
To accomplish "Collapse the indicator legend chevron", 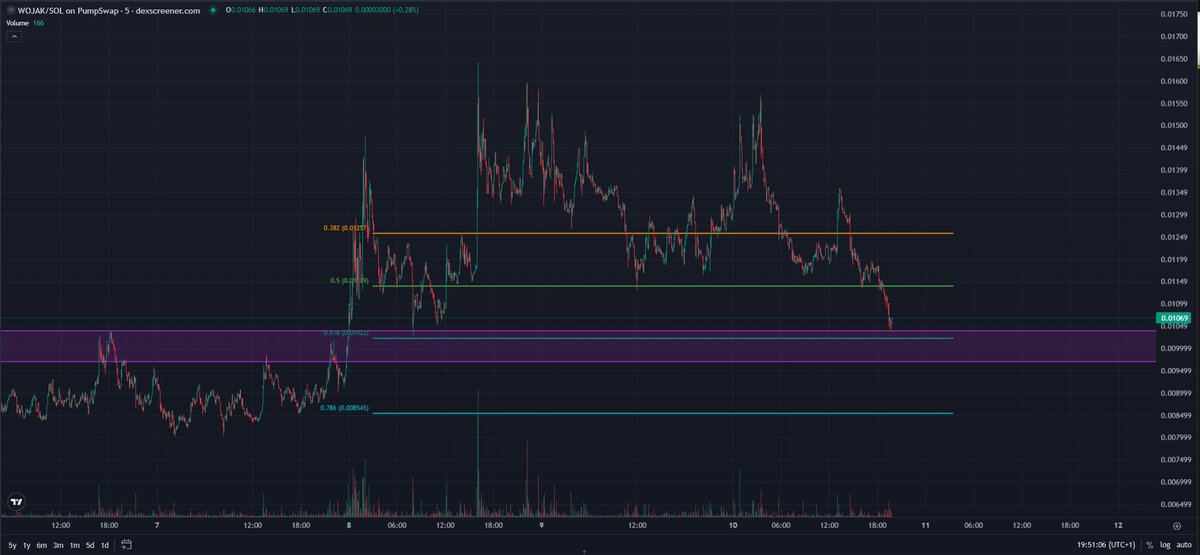I will (x=15, y=36).
